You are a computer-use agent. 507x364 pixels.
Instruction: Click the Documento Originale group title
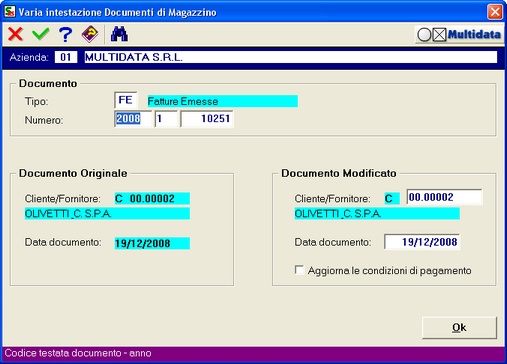[73, 173]
